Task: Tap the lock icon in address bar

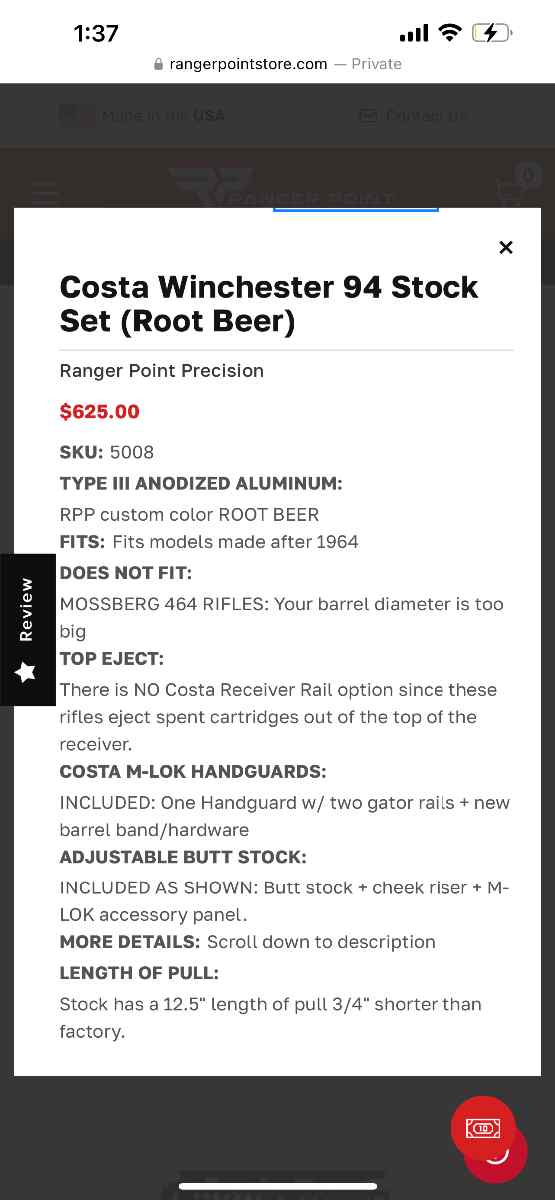Action: pyautogui.click(x=158, y=64)
